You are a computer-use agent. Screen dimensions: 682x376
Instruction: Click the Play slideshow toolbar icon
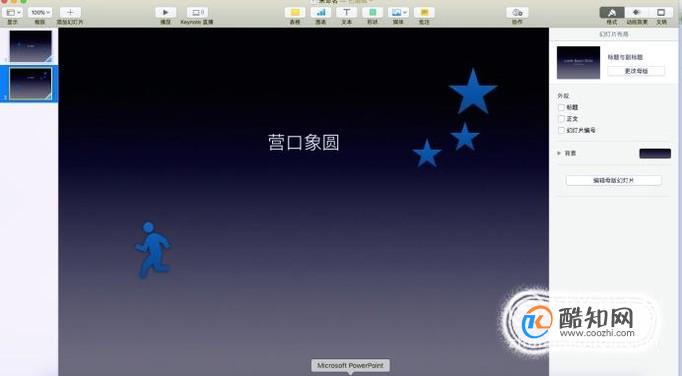click(x=166, y=13)
